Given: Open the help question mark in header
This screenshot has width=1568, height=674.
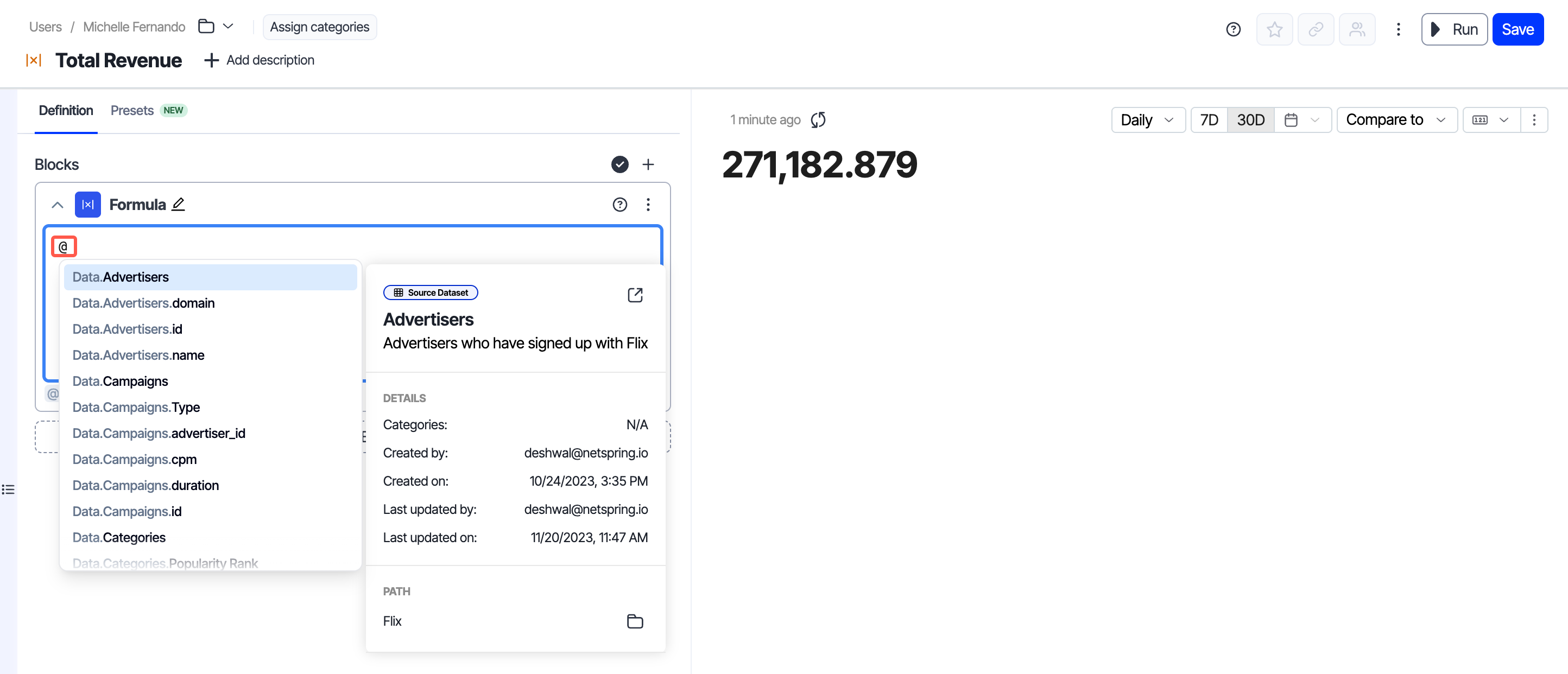Looking at the screenshot, I should [1232, 29].
